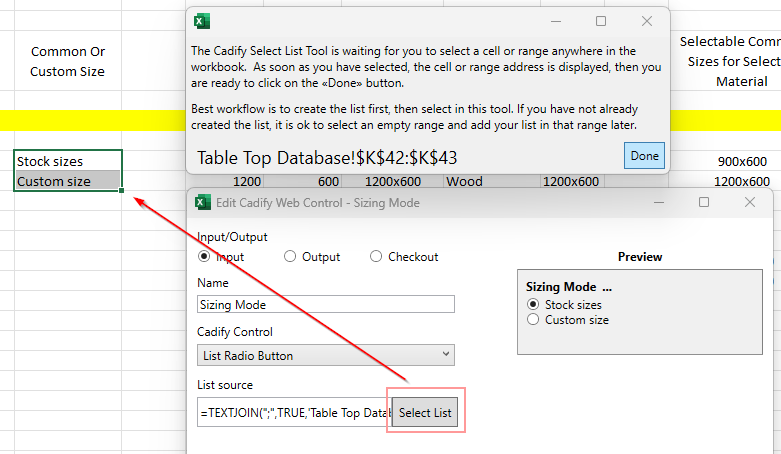Maximize the Edit Cadify Web Control window
Viewport: 781px width, 454px height.
point(704,202)
